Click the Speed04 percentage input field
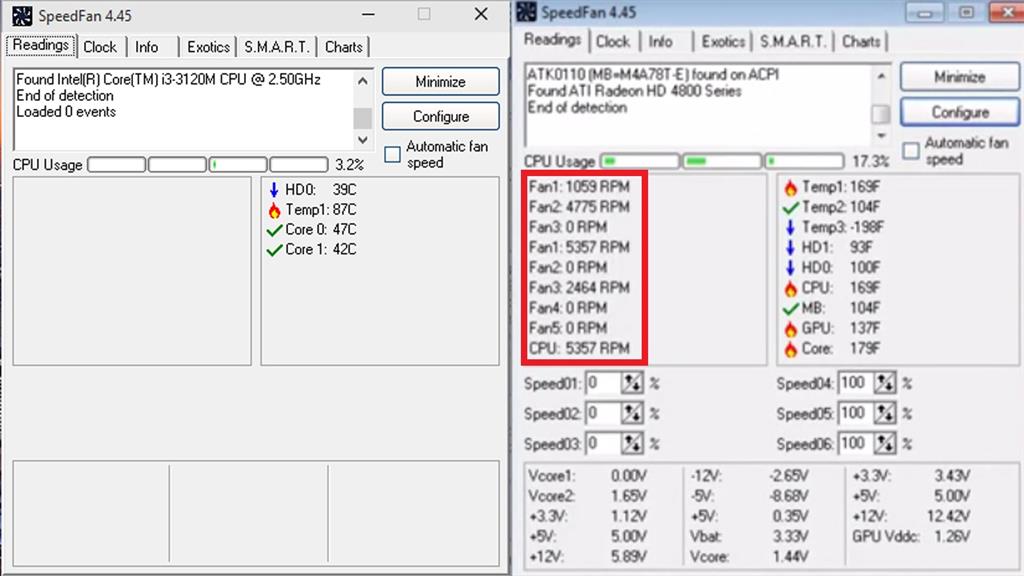The height and width of the screenshot is (576, 1024). pyautogui.click(x=856, y=383)
